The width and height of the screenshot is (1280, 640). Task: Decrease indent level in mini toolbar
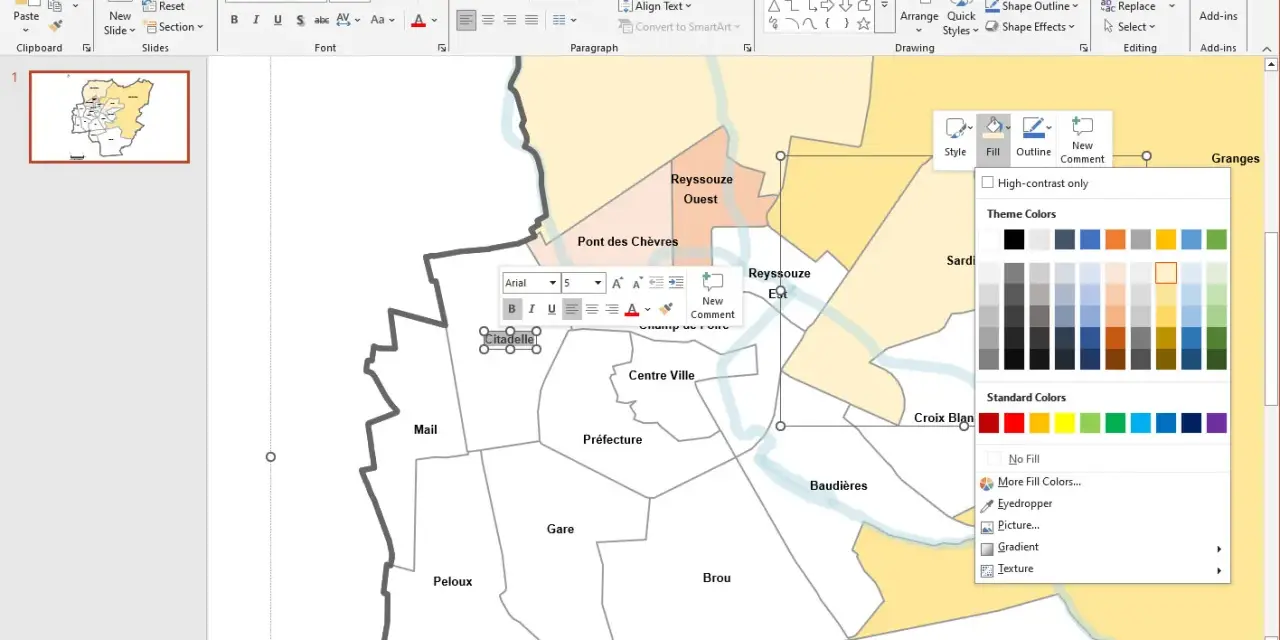[x=656, y=283]
